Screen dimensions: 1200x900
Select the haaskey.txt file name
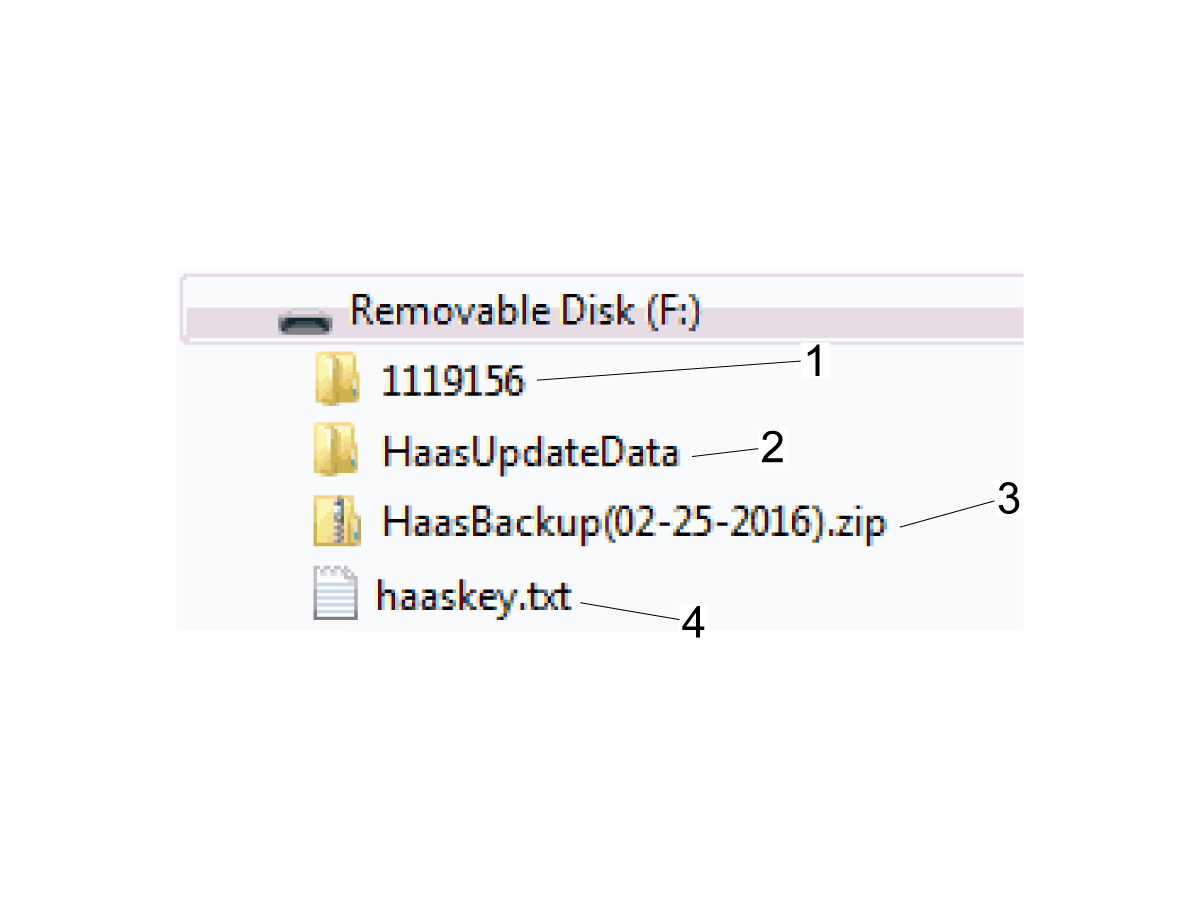pos(473,597)
